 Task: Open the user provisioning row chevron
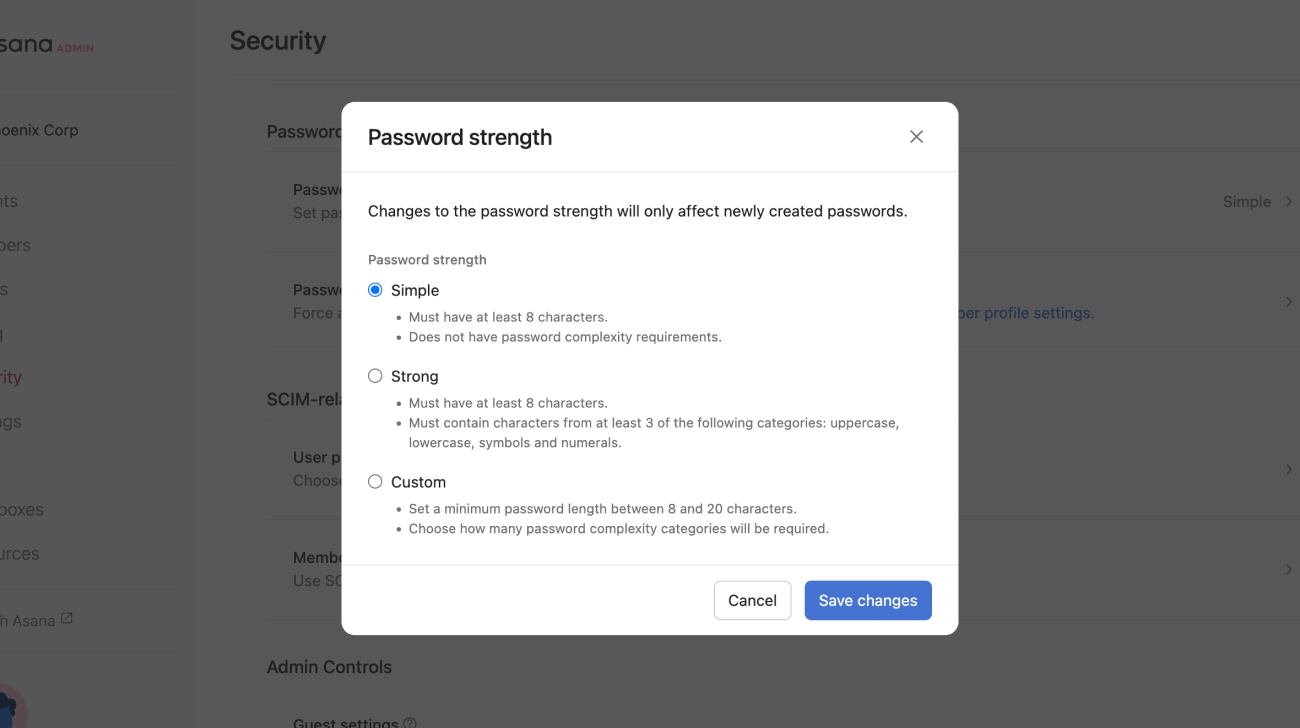coord(1289,469)
